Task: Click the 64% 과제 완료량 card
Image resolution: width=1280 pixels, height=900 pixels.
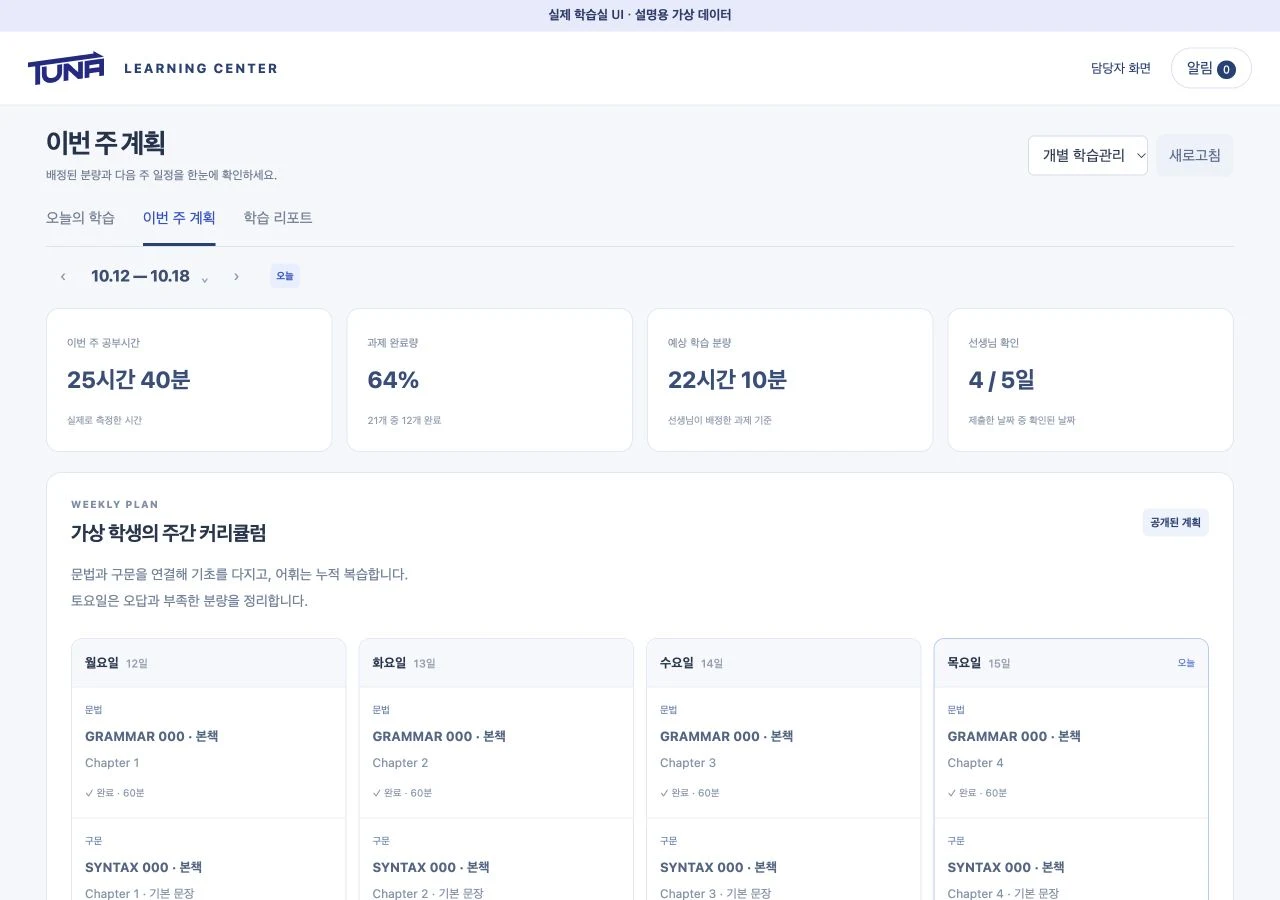Action: pyautogui.click(x=490, y=380)
